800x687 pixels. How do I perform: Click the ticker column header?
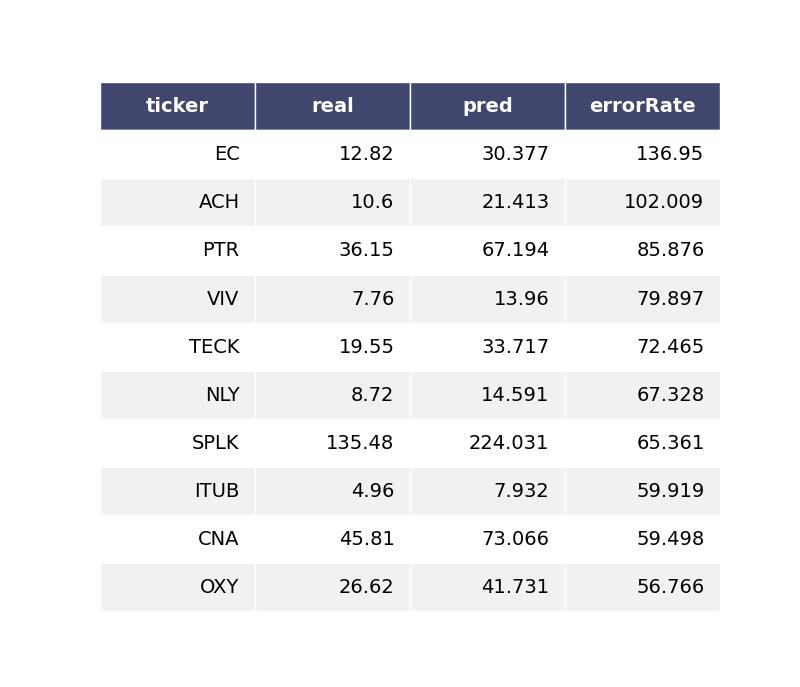point(177,106)
